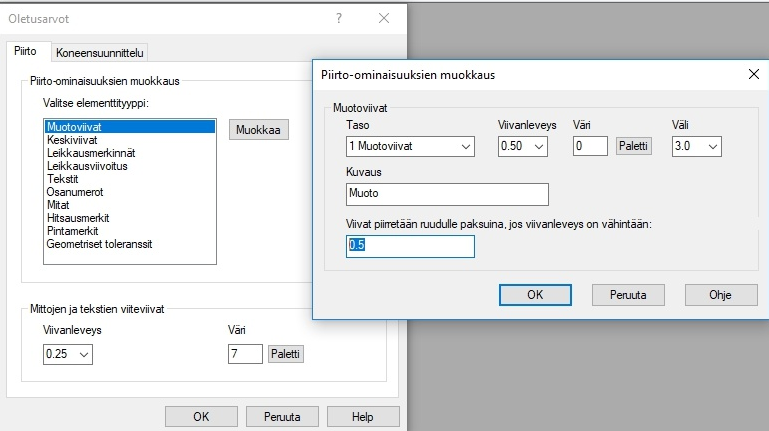Click the Muokkaa button
The height and width of the screenshot is (431, 769).
pos(260,130)
